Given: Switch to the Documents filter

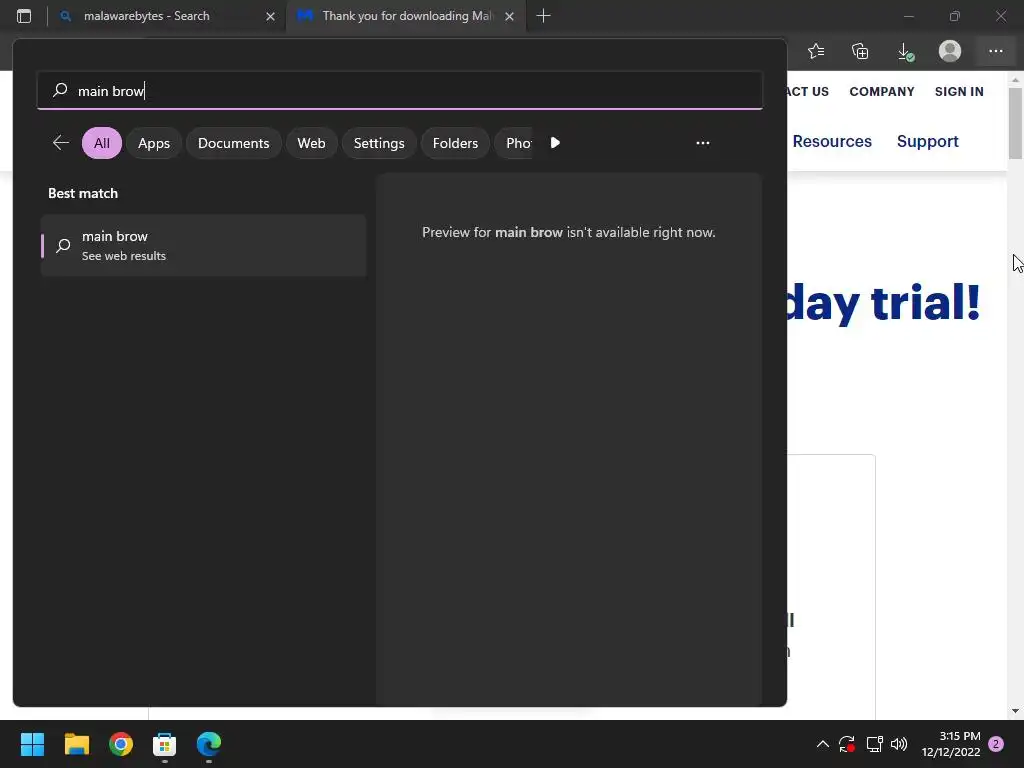Looking at the screenshot, I should (x=233, y=143).
